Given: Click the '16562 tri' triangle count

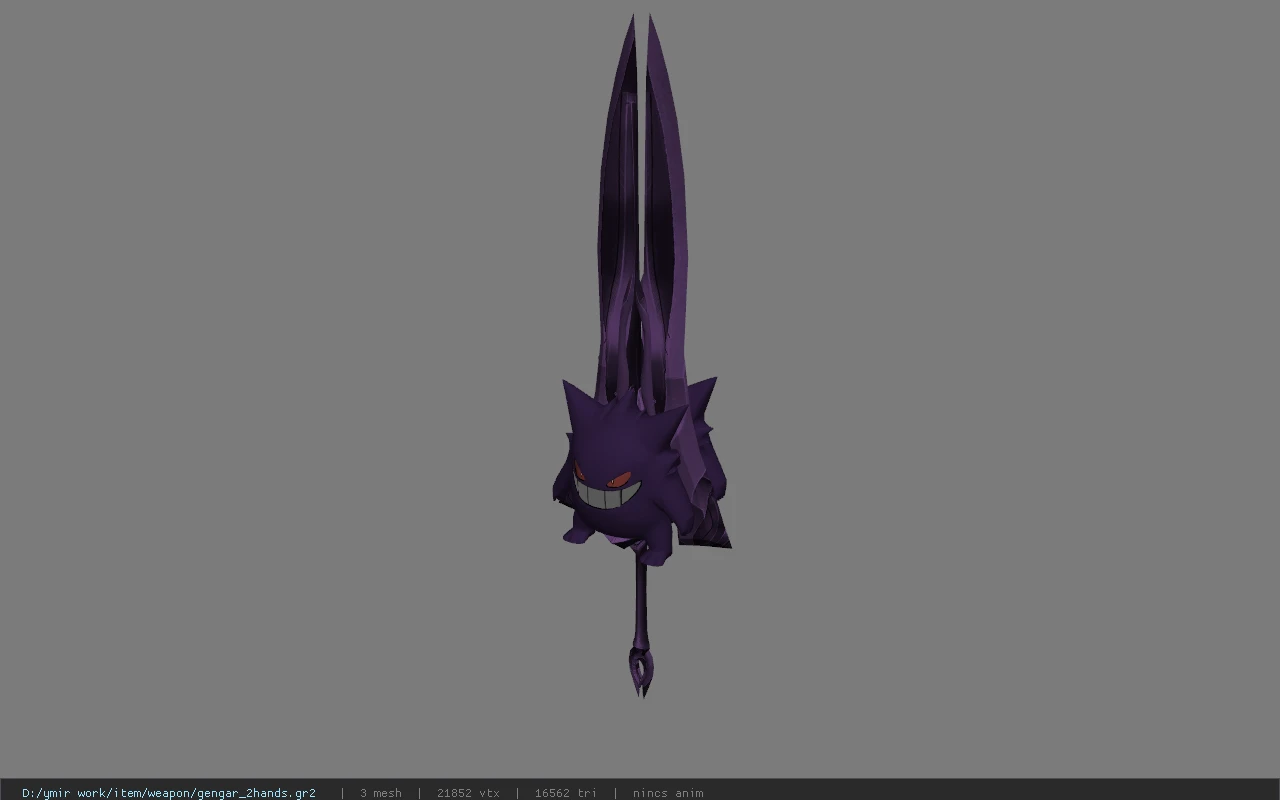Looking at the screenshot, I should 565,793.
